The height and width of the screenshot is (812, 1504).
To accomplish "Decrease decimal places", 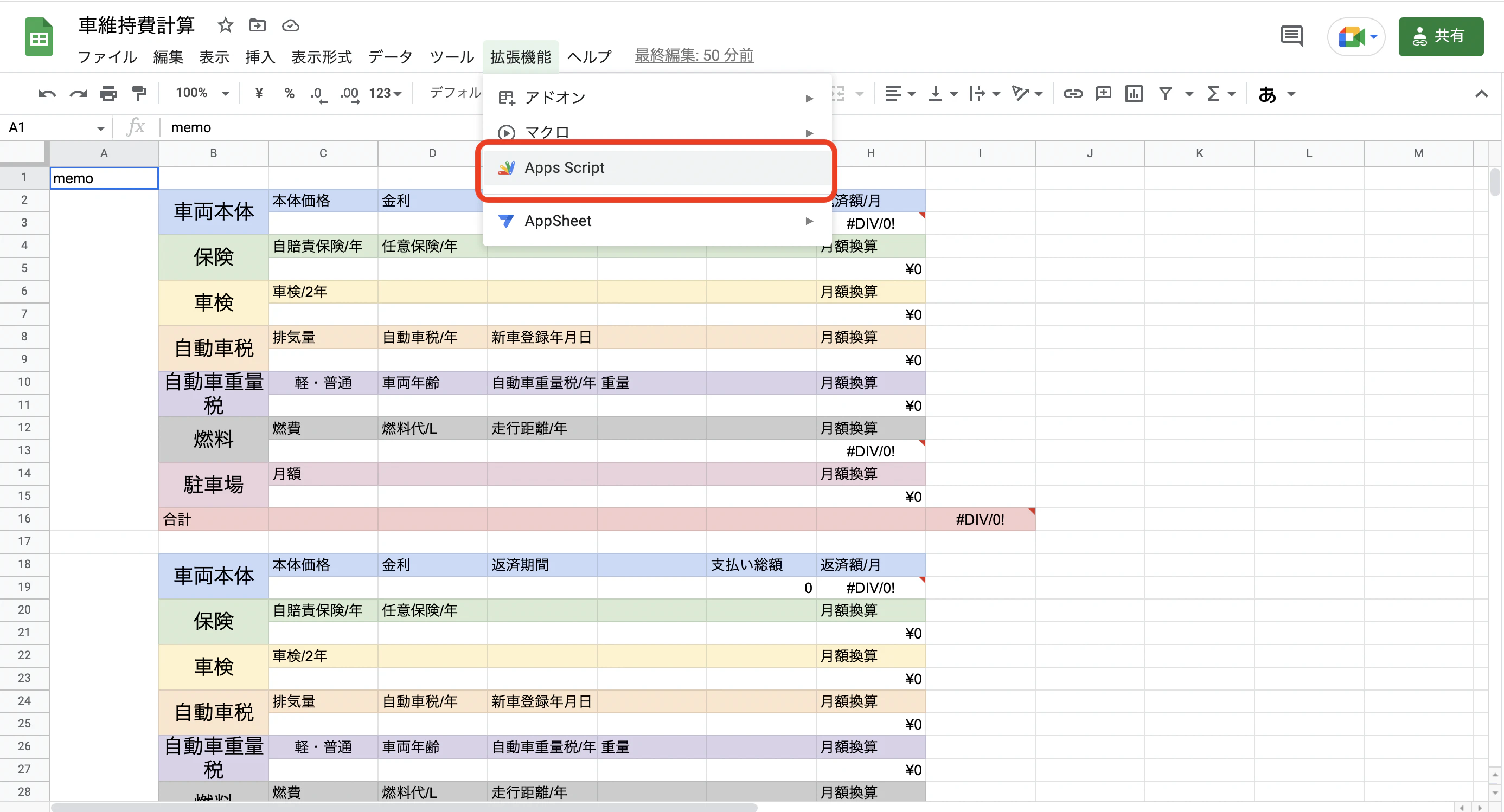I will tap(318, 94).
